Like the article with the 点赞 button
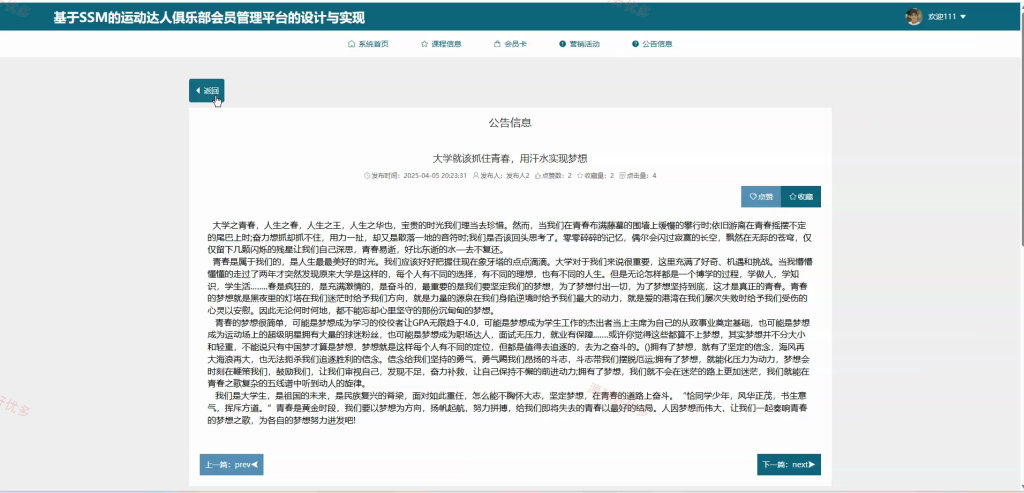Viewport: 1024px width, 493px height. point(761,197)
